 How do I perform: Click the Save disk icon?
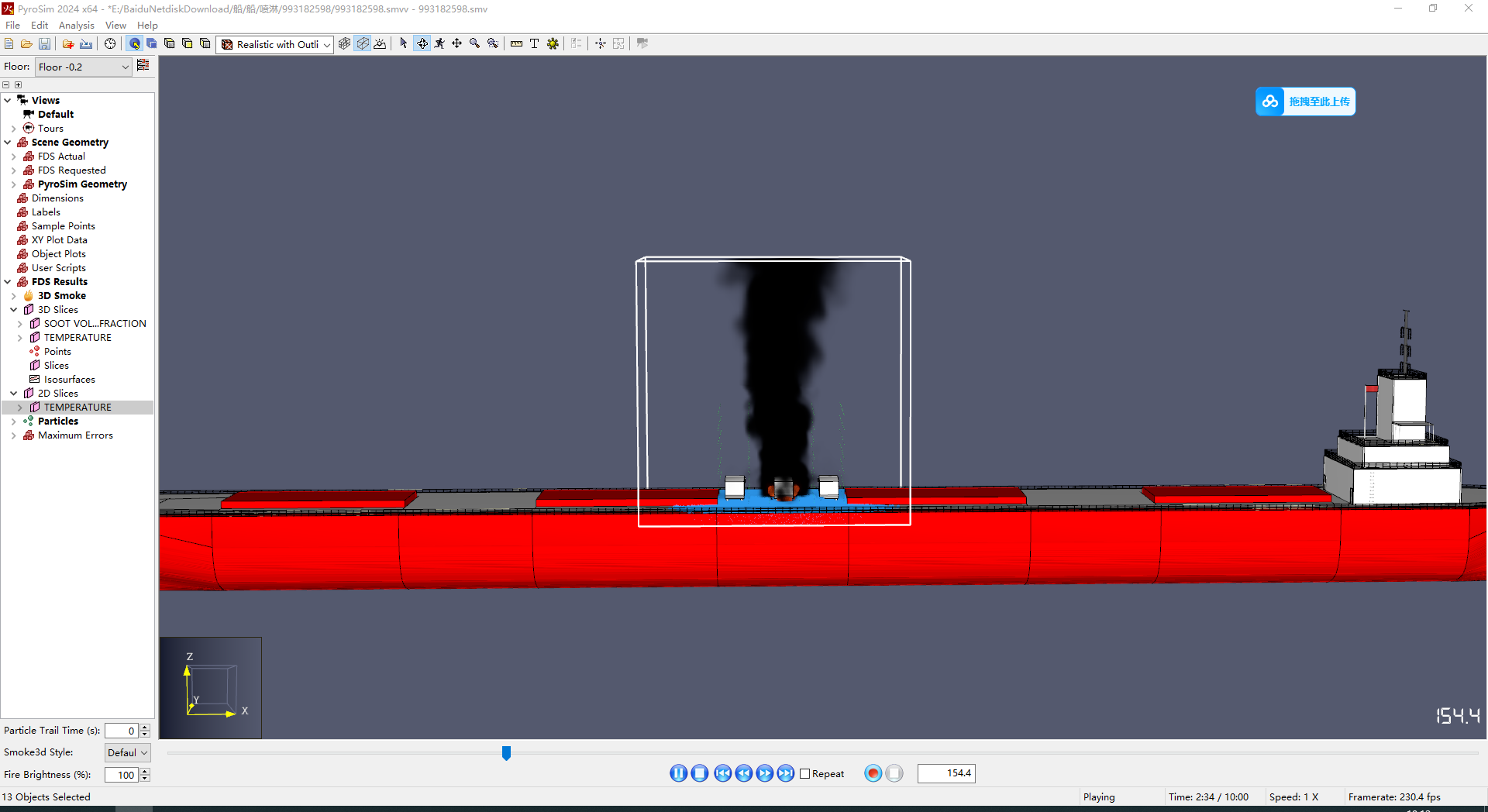pos(44,44)
